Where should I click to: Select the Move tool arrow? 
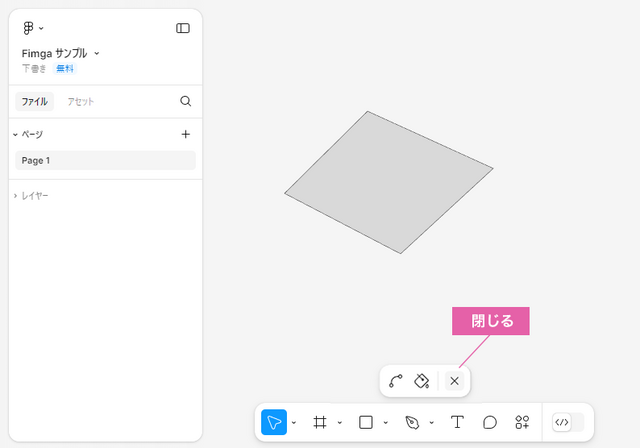pos(274,422)
